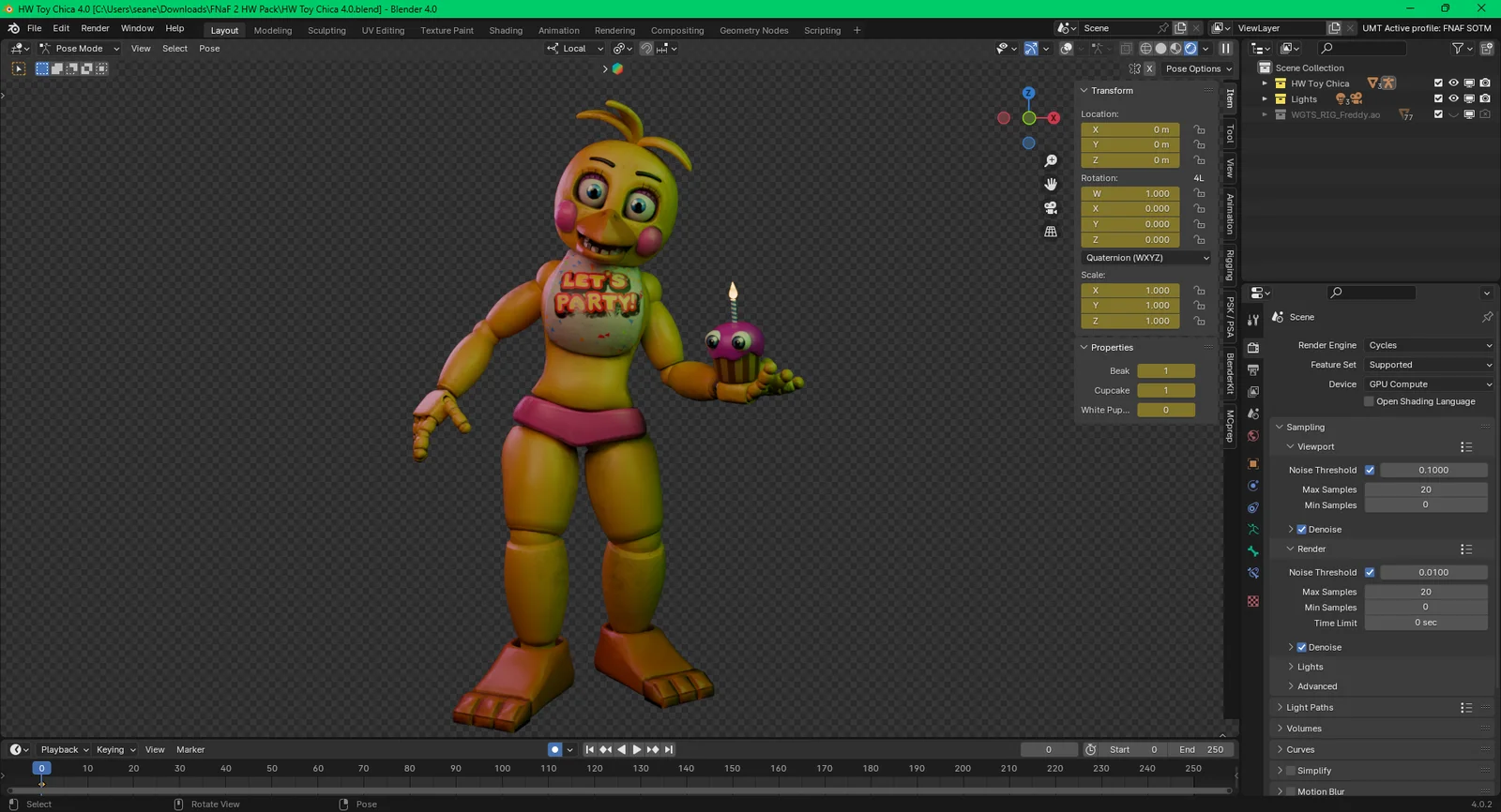Viewport: 1501px width, 812px height.
Task: Click the Beak property slider
Action: [1166, 371]
